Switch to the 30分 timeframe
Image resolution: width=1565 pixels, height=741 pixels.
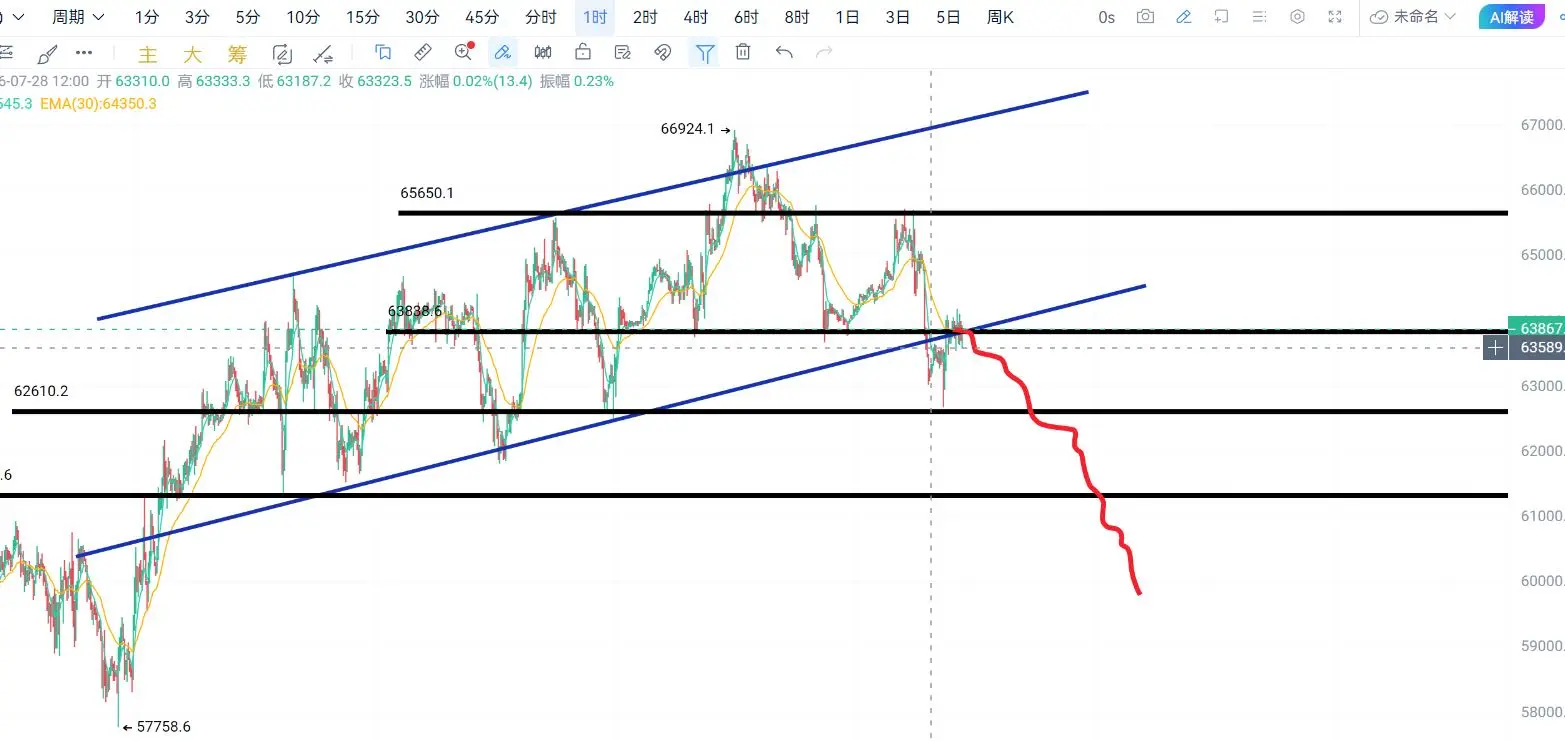click(422, 17)
